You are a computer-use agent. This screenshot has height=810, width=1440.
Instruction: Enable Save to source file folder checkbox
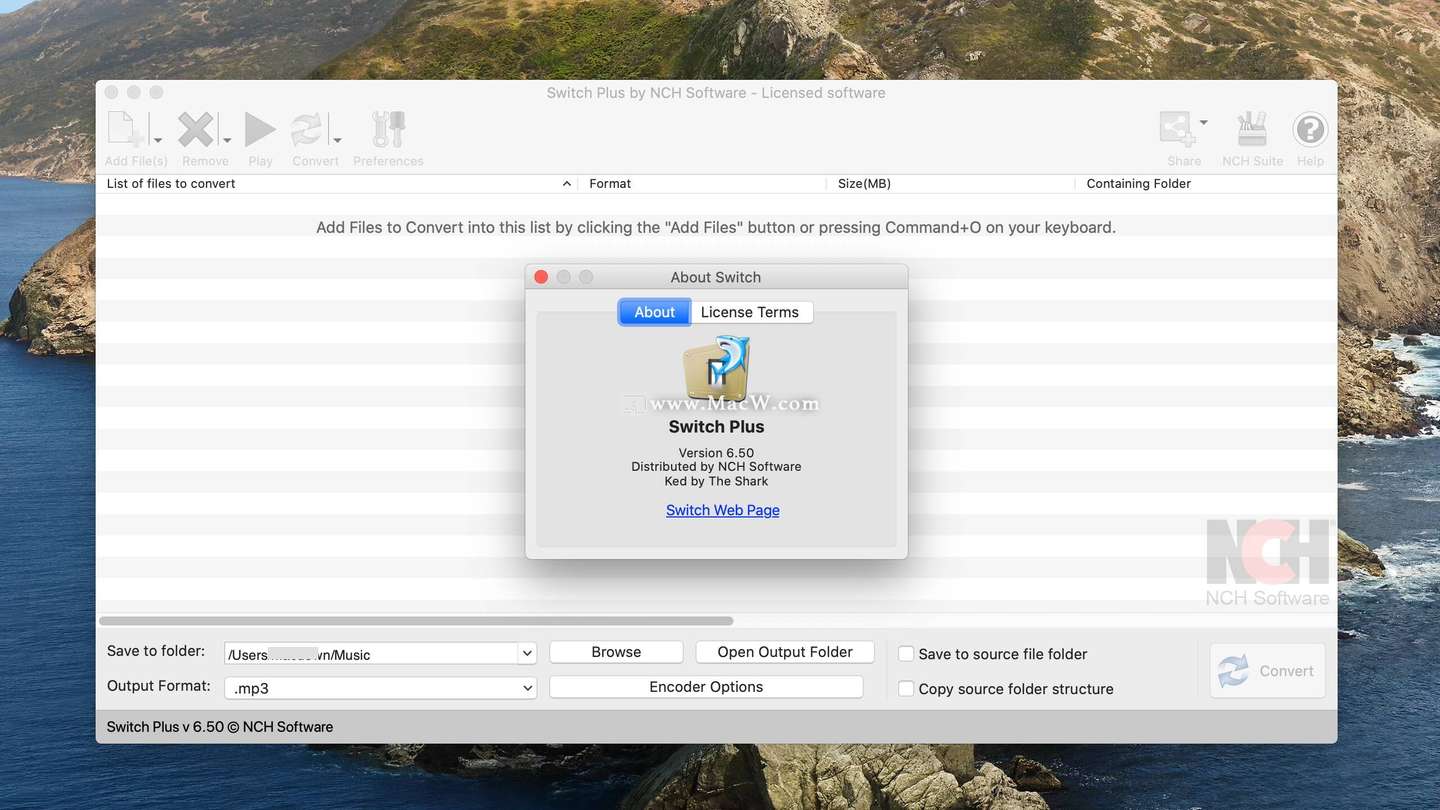click(x=906, y=654)
